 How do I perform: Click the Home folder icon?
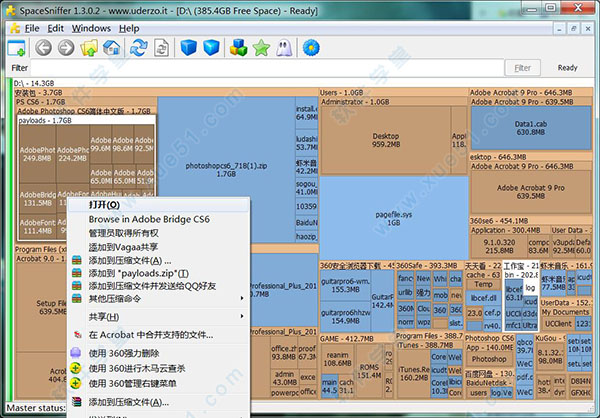(111, 48)
